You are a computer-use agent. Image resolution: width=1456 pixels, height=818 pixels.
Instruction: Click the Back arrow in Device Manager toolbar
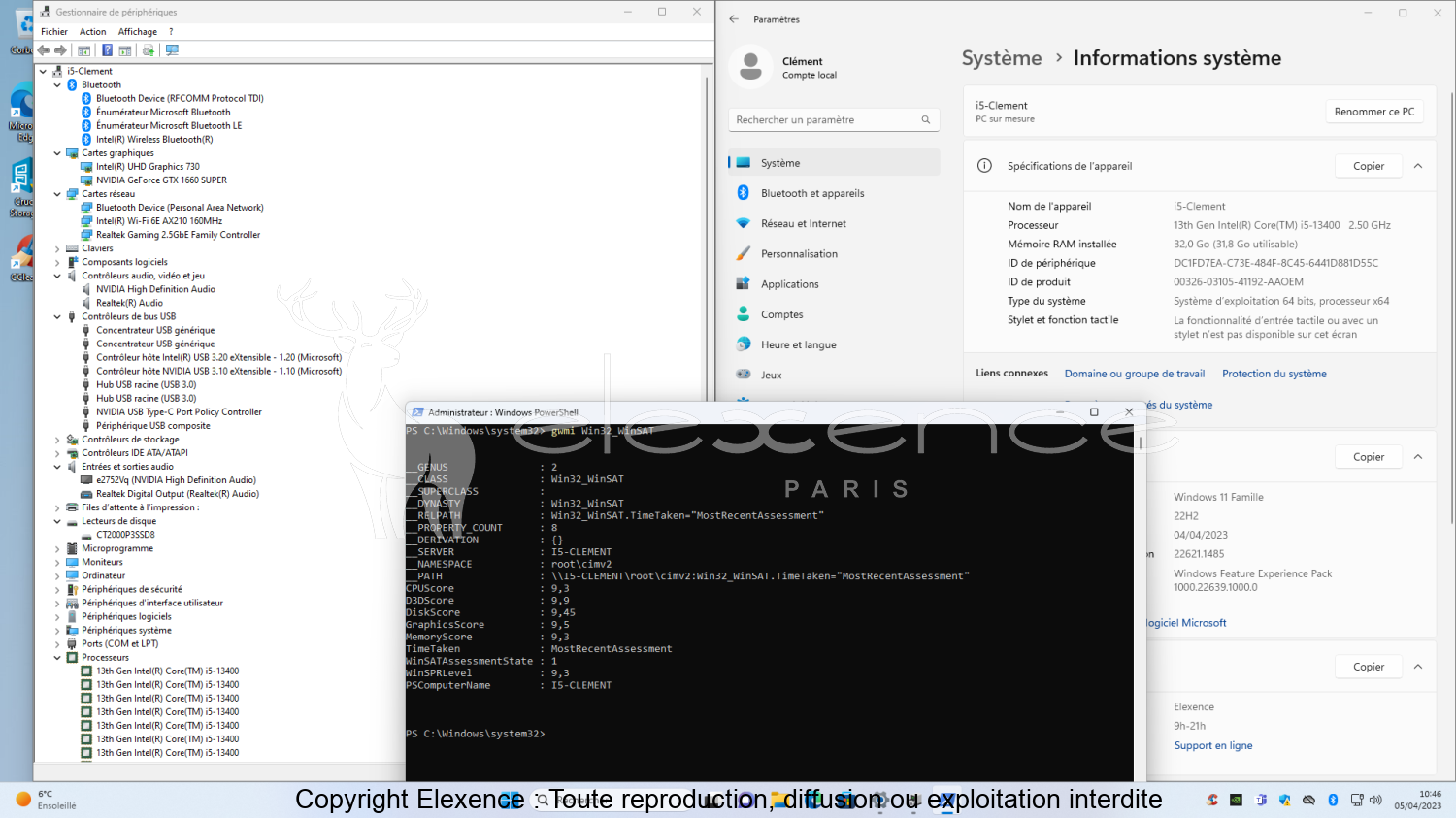click(x=44, y=50)
